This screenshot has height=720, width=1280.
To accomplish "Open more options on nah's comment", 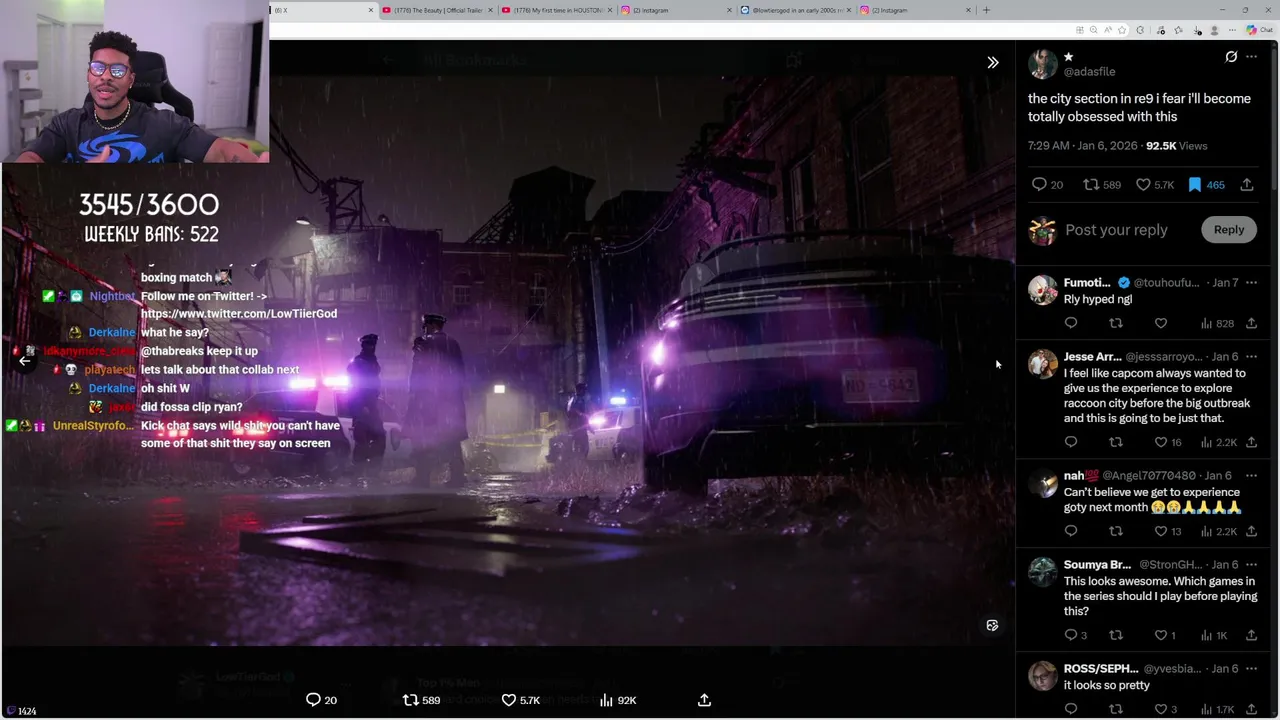I will tap(1251, 476).
